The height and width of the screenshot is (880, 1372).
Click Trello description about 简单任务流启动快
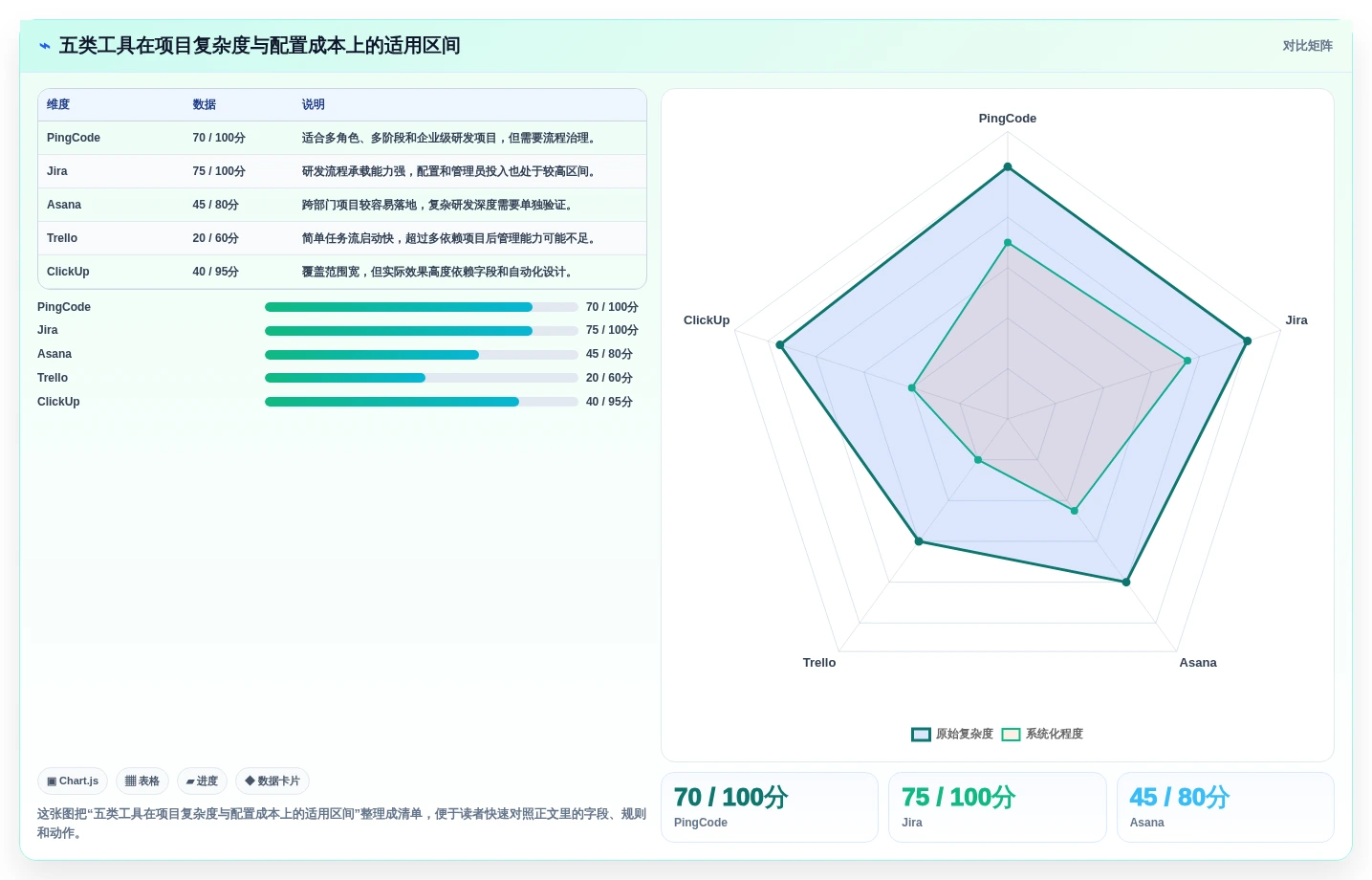click(x=450, y=239)
